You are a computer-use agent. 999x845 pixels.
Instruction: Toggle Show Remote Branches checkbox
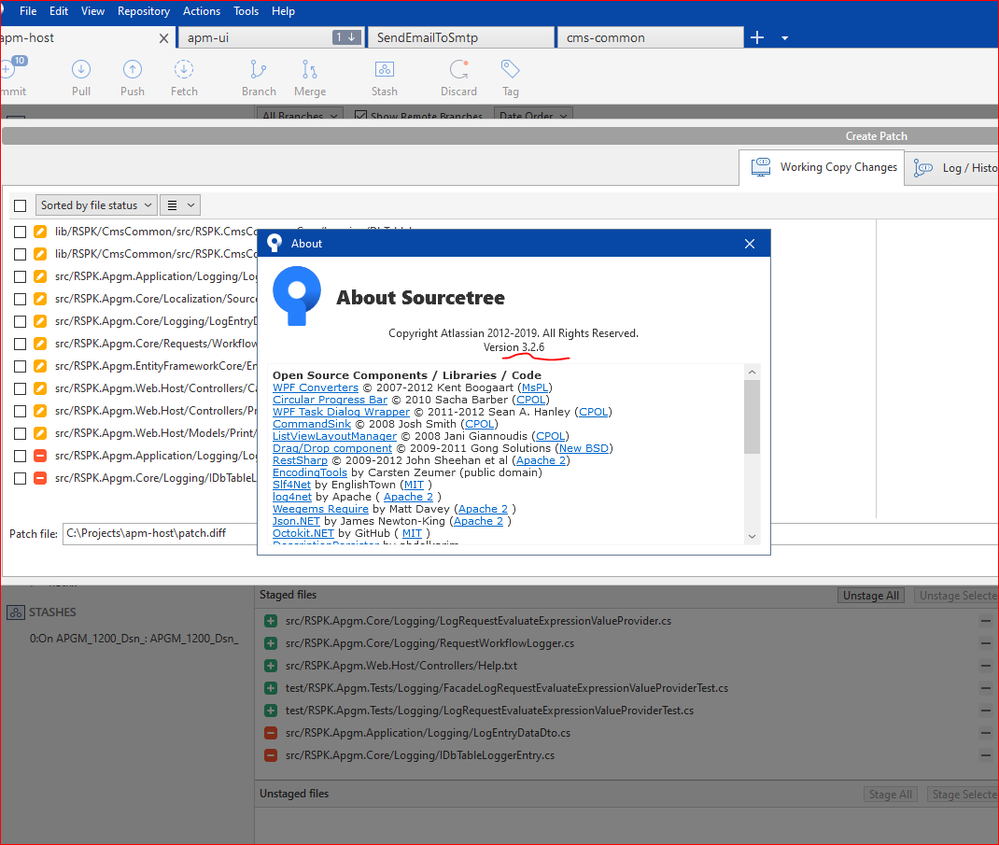click(361, 115)
